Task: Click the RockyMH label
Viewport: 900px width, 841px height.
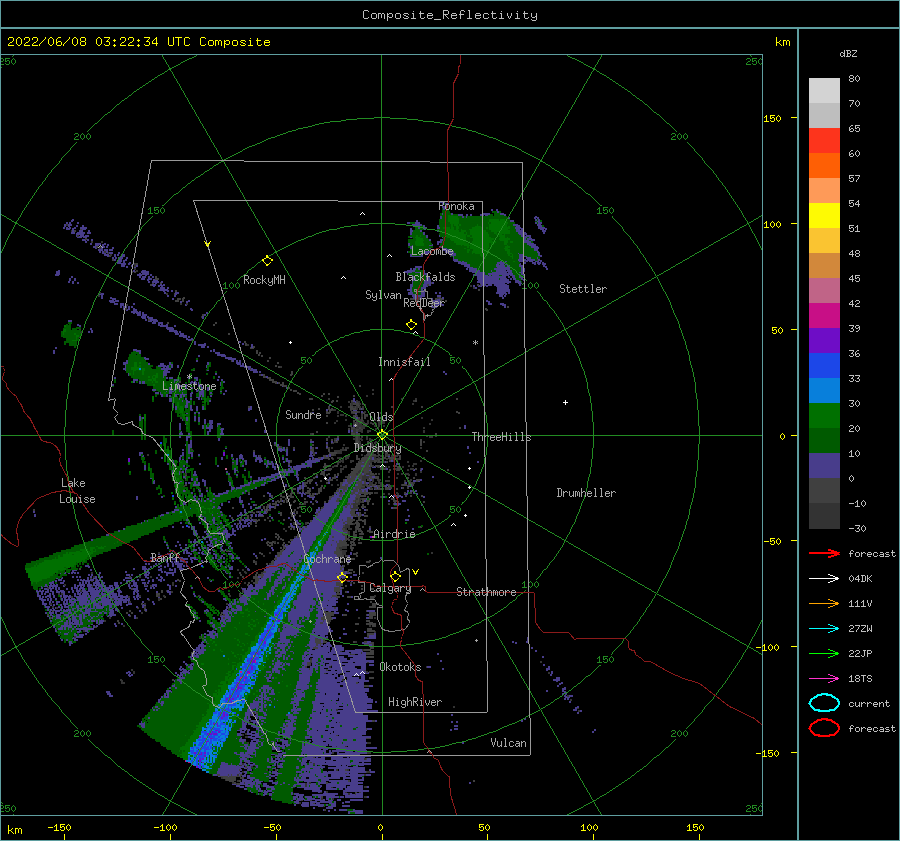Action: coord(264,280)
